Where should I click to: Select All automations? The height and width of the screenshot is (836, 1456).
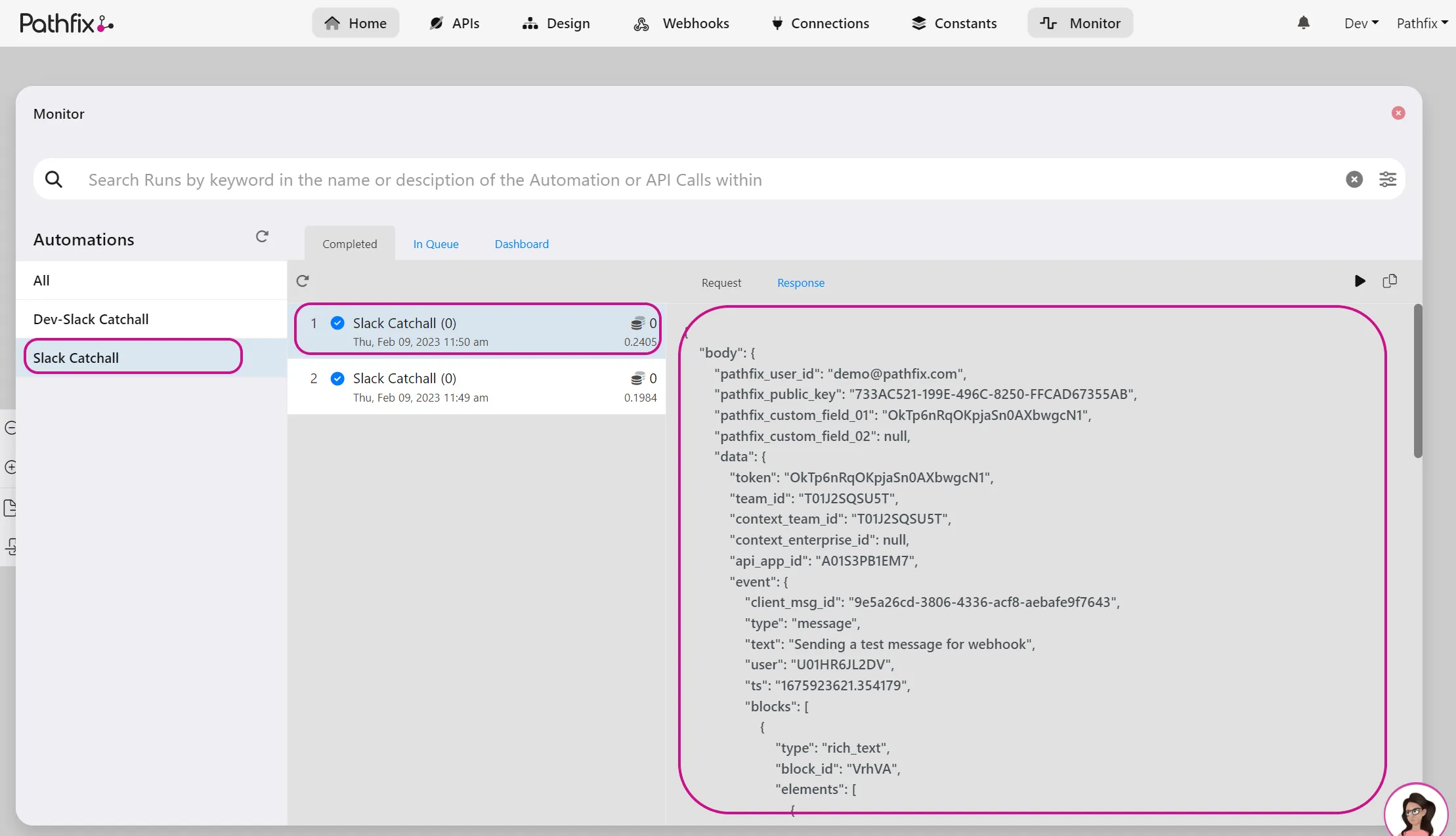(152, 280)
